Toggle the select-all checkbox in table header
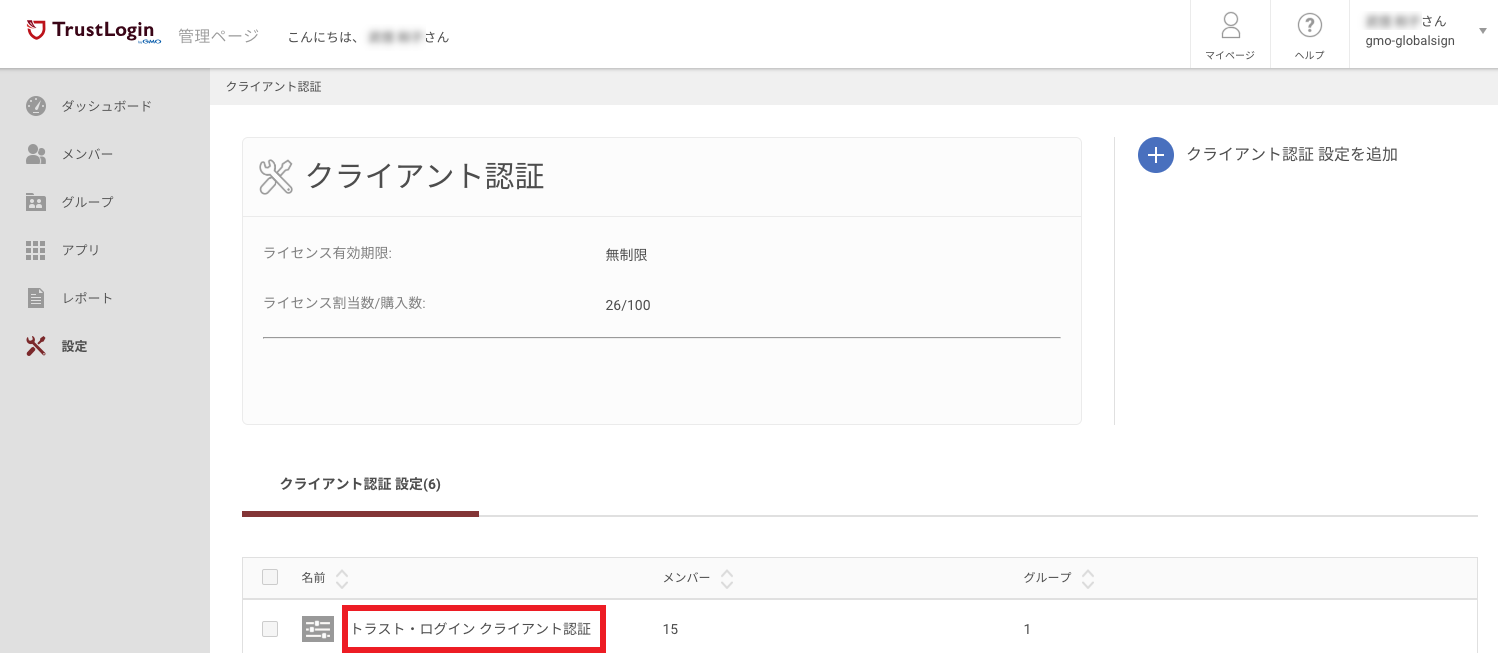1498x653 pixels. [270, 577]
